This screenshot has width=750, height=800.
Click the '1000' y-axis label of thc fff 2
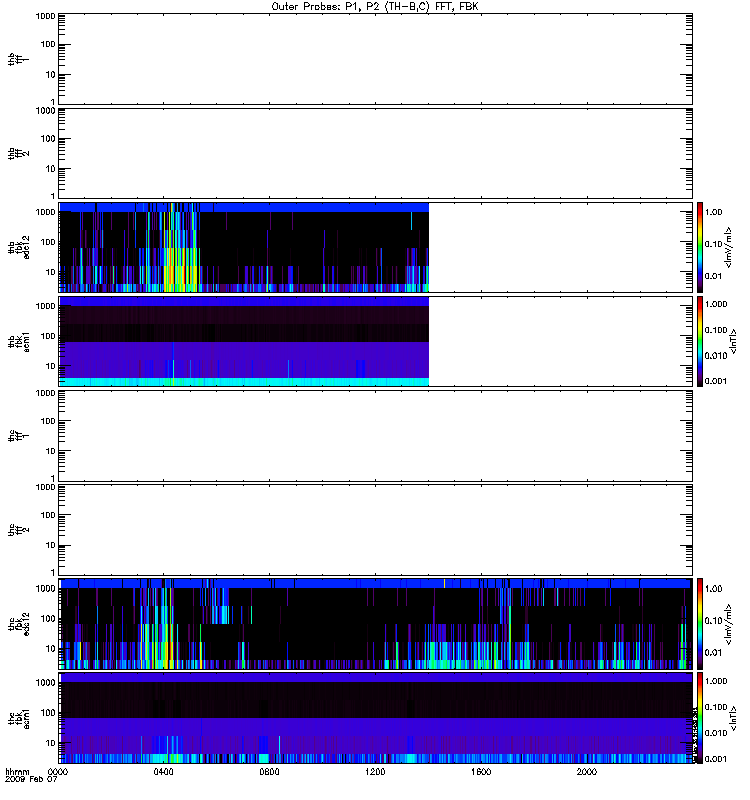point(45,487)
